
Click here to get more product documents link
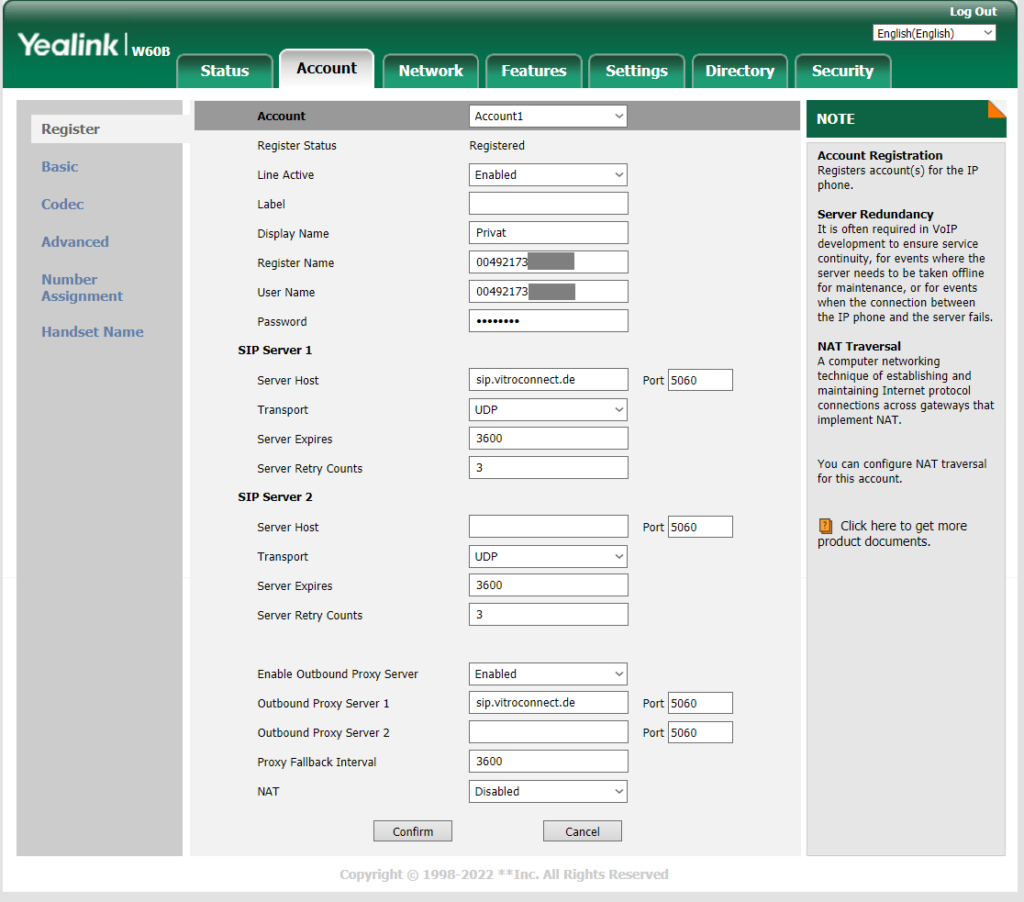(x=892, y=534)
